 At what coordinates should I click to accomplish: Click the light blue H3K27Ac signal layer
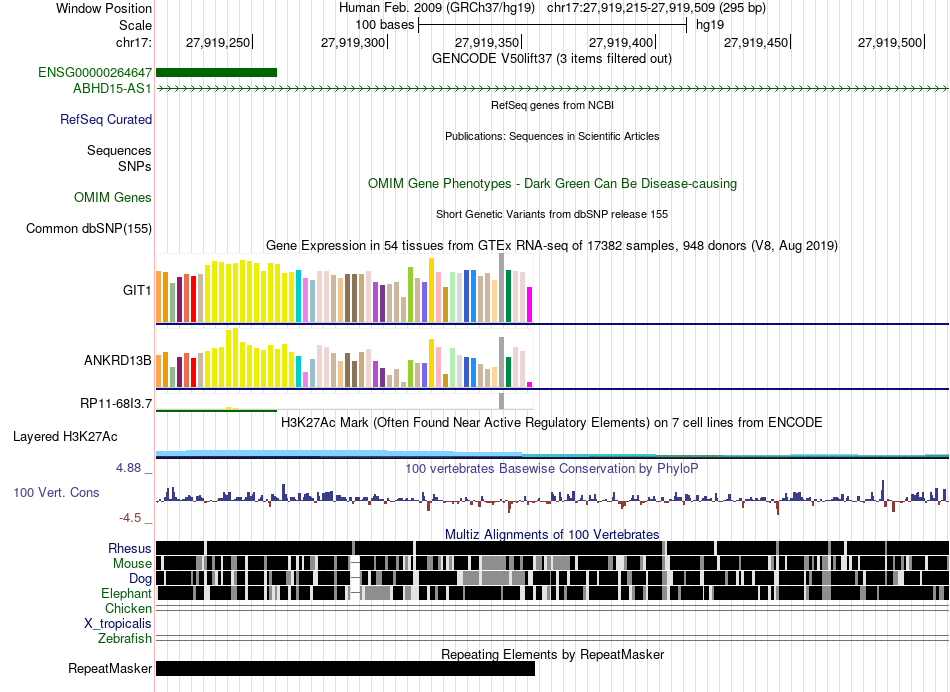[x=339, y=453]
